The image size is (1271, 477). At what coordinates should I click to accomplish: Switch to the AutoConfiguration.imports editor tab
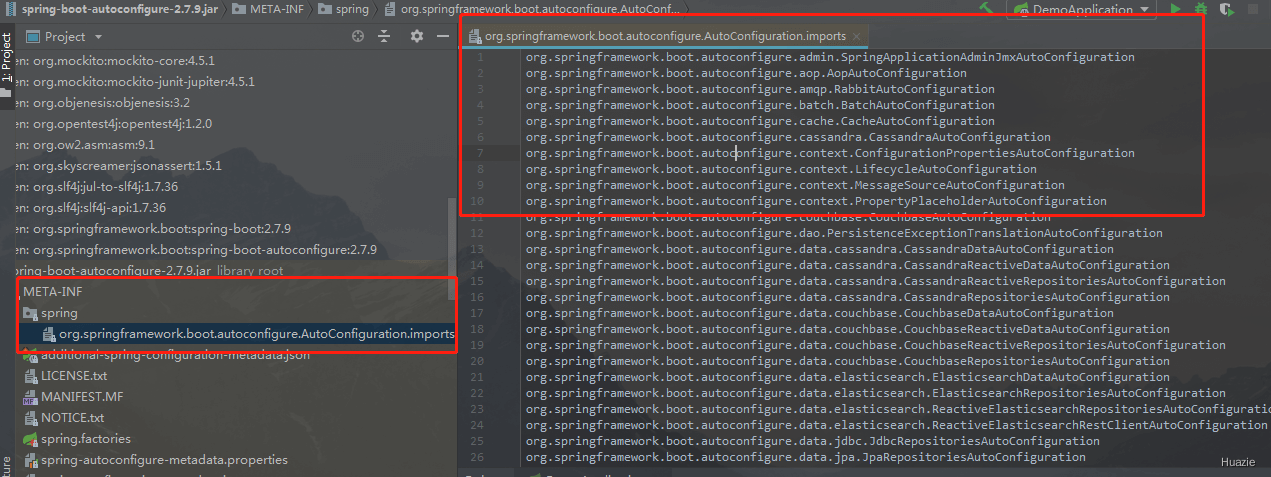coord(657,36)
